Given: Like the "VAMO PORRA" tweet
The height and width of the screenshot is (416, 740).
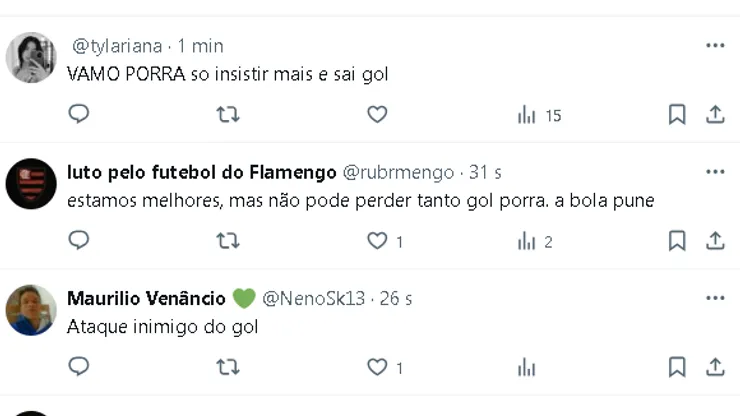Looking at the screenshot, I should coord(377,115).
